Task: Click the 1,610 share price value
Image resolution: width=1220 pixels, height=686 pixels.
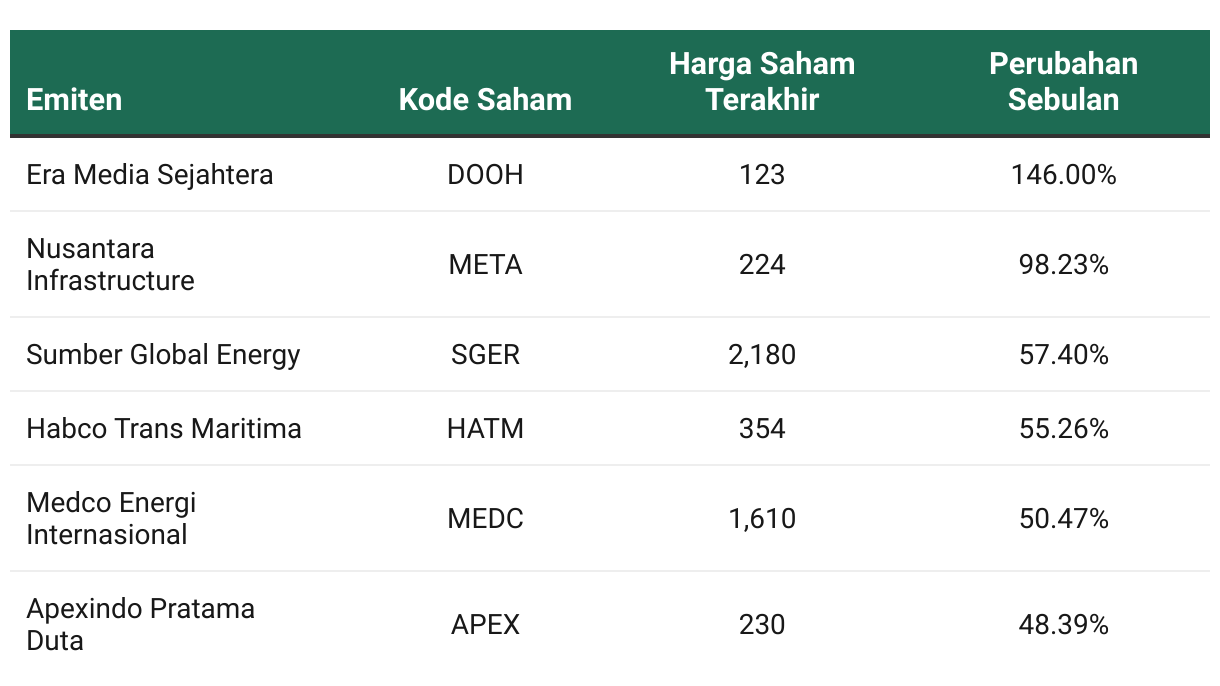Action: (x=762, y=519)
